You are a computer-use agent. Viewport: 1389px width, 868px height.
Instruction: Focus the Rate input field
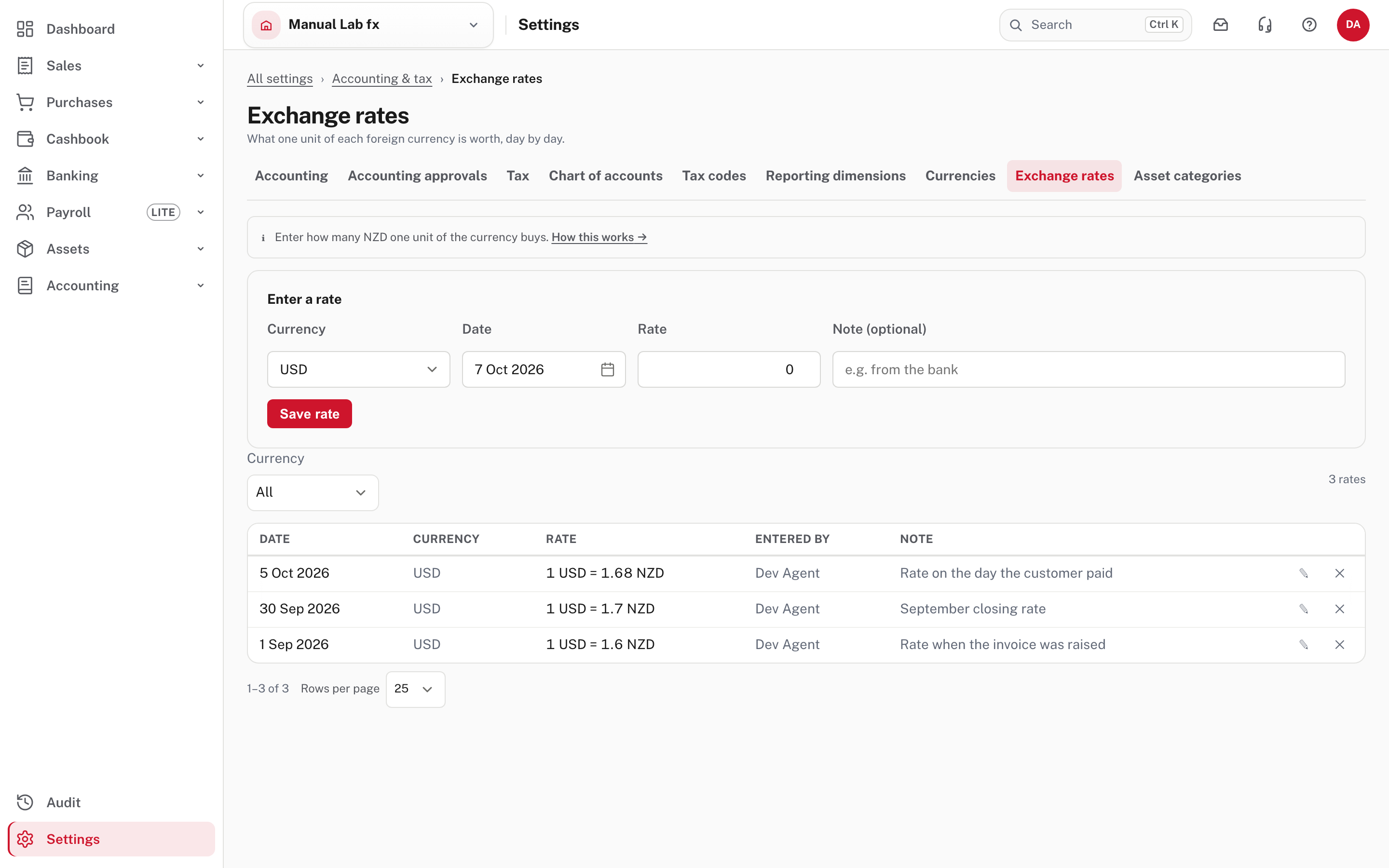click(x=728, y=369)
